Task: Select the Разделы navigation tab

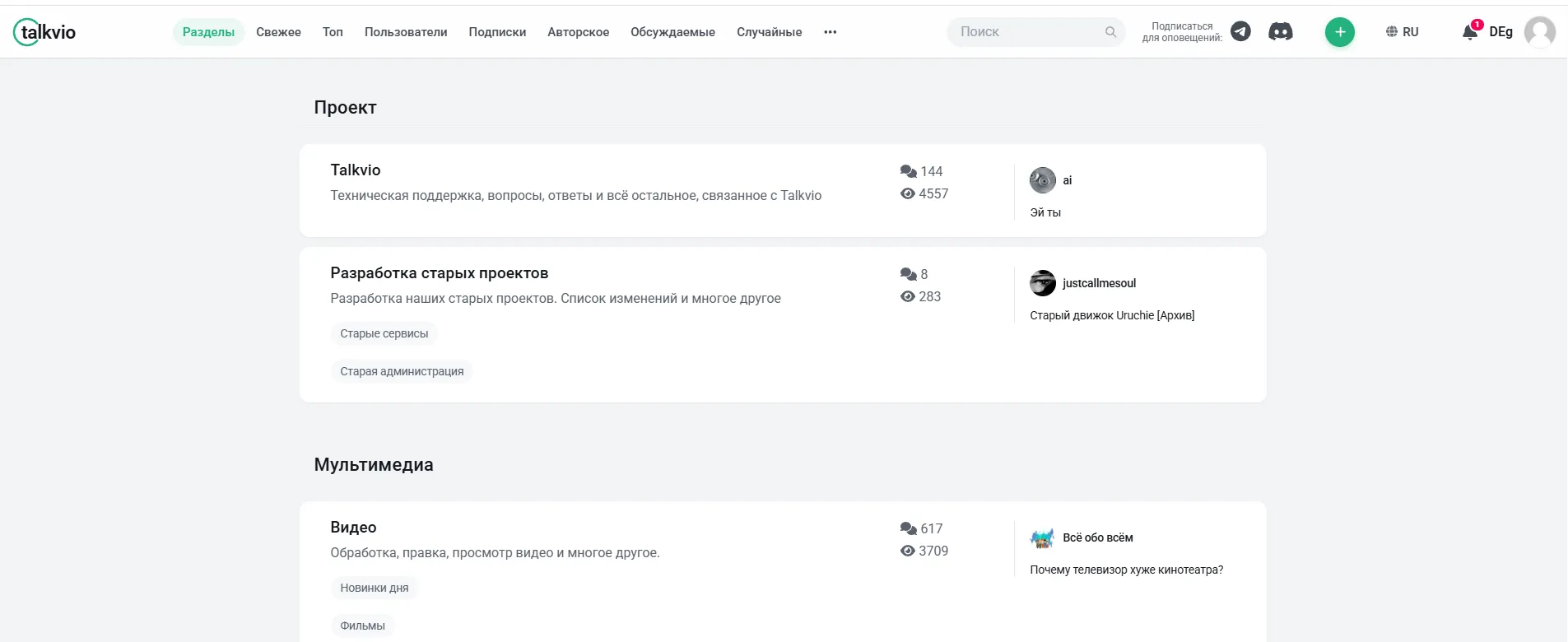Action: pos(208,32)
